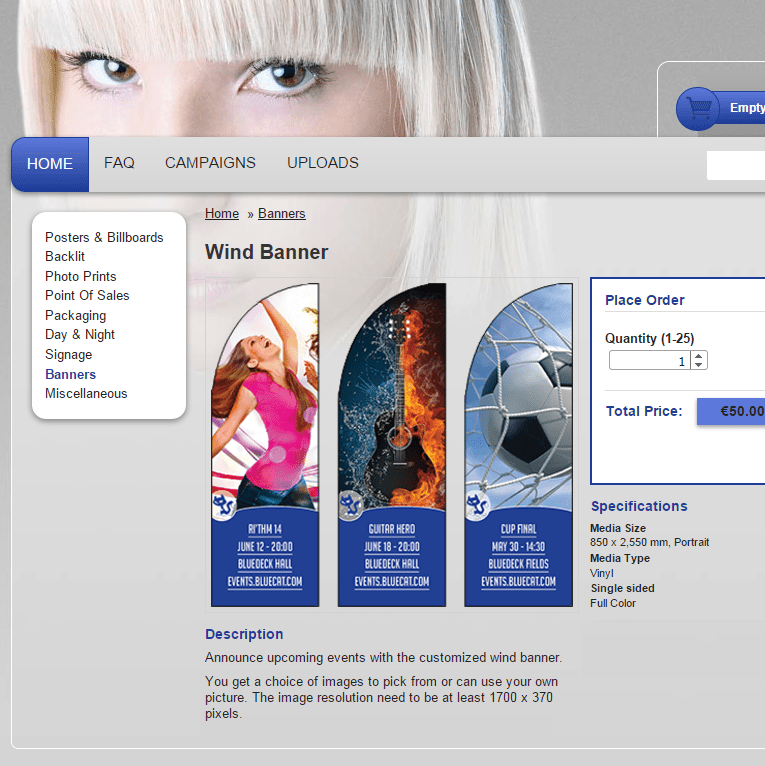Image resolution: width=765 pixels, height=766 pixels.
Task: Select the Signage category
Action: [68, 355]
